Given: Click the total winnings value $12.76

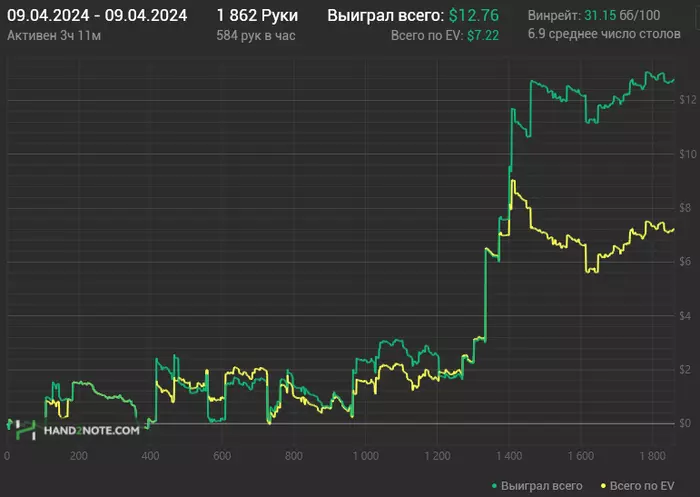Looking at the screenshot, I should point(474,16).
